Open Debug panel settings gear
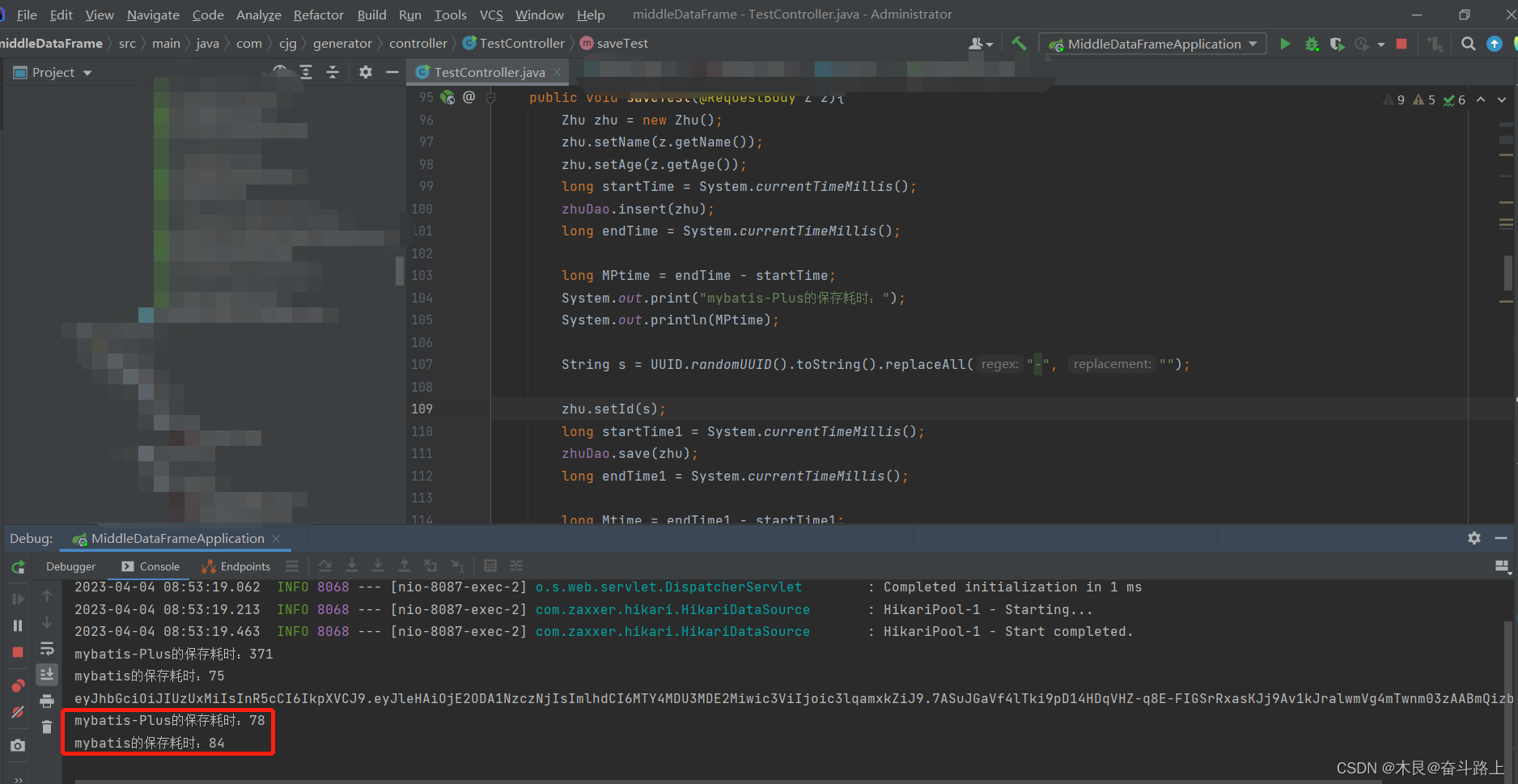 pos(1474,538)
